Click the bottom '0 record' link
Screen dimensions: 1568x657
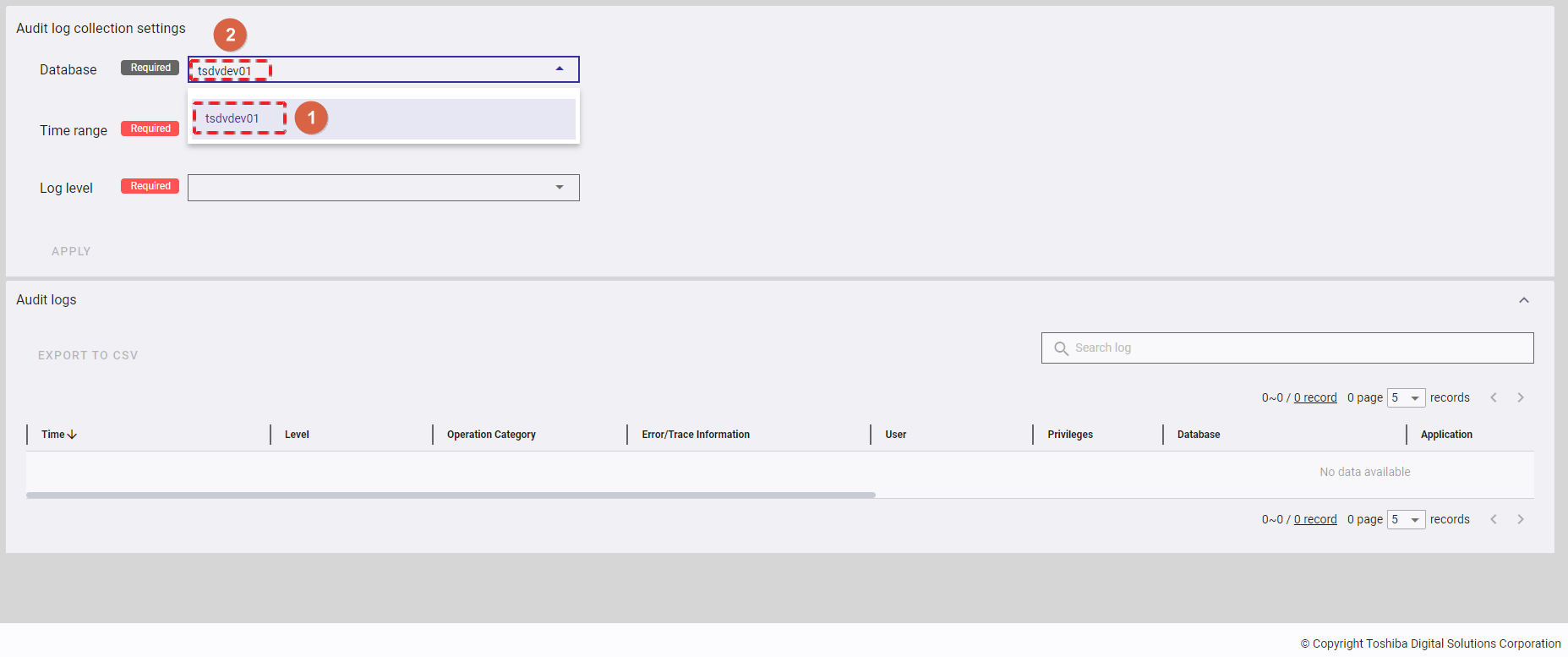(x=1315, y=520)
